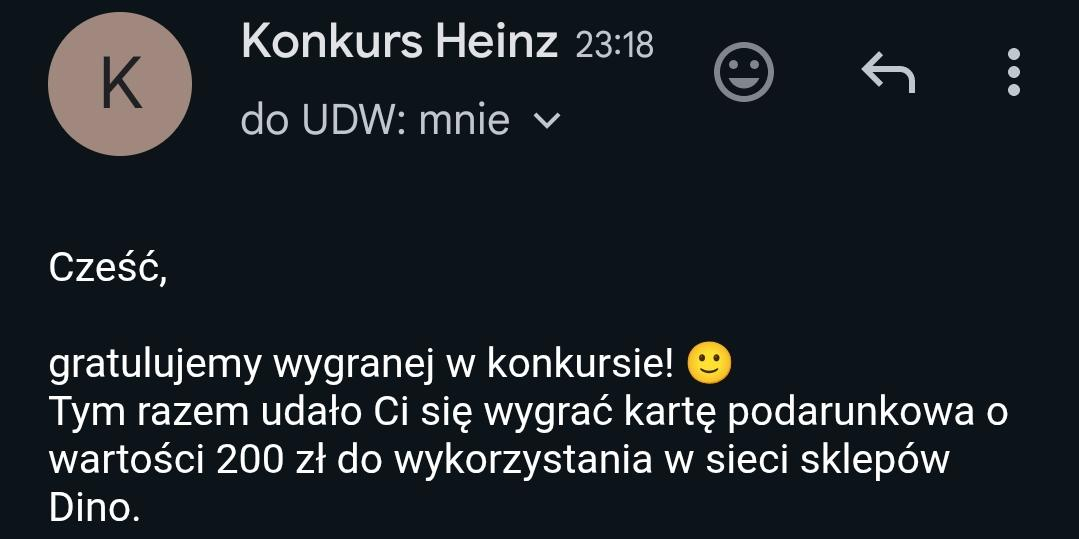Expand recipient details with the chevron
The width and height of the screenshot is (1079, 539).
548,122
